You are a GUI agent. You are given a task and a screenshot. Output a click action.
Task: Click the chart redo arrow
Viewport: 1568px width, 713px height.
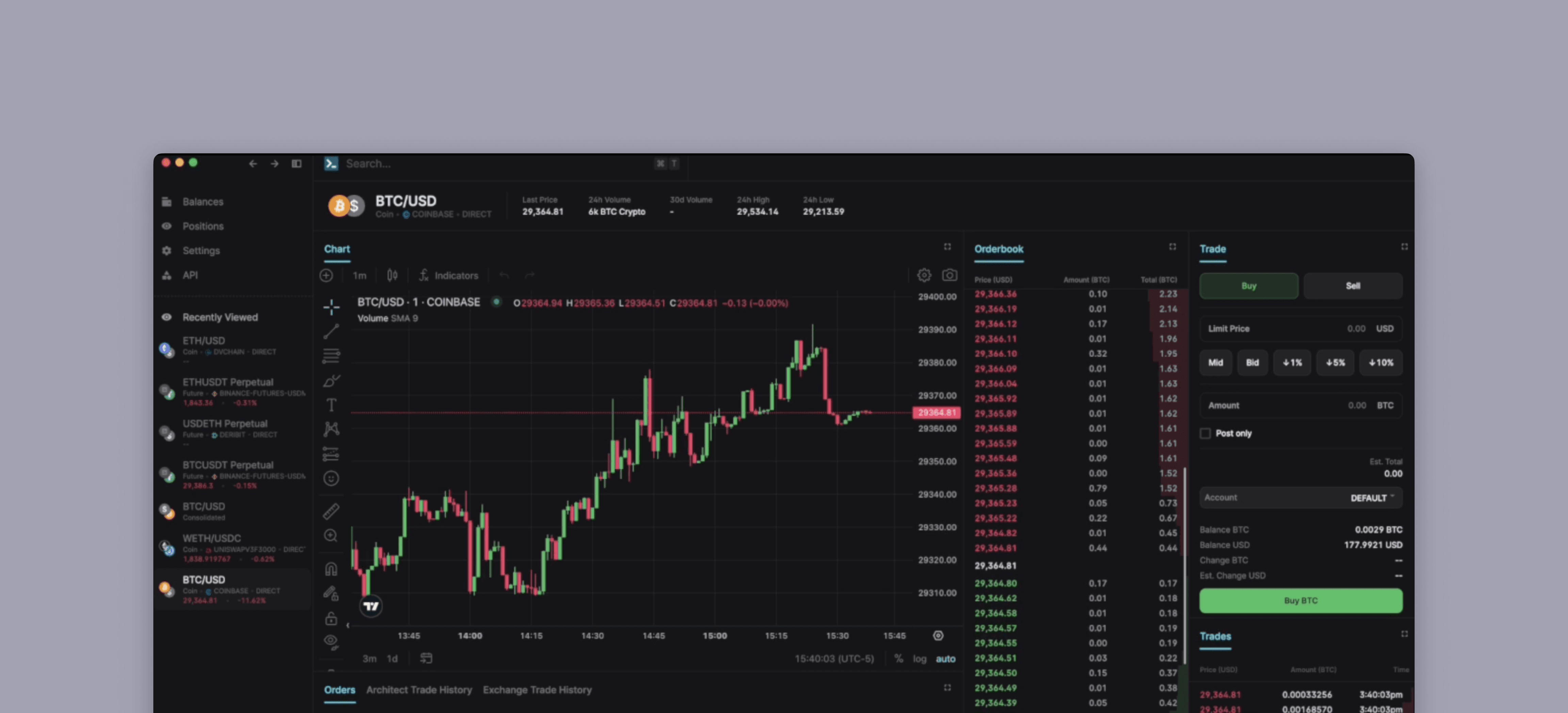coord(529,276)
